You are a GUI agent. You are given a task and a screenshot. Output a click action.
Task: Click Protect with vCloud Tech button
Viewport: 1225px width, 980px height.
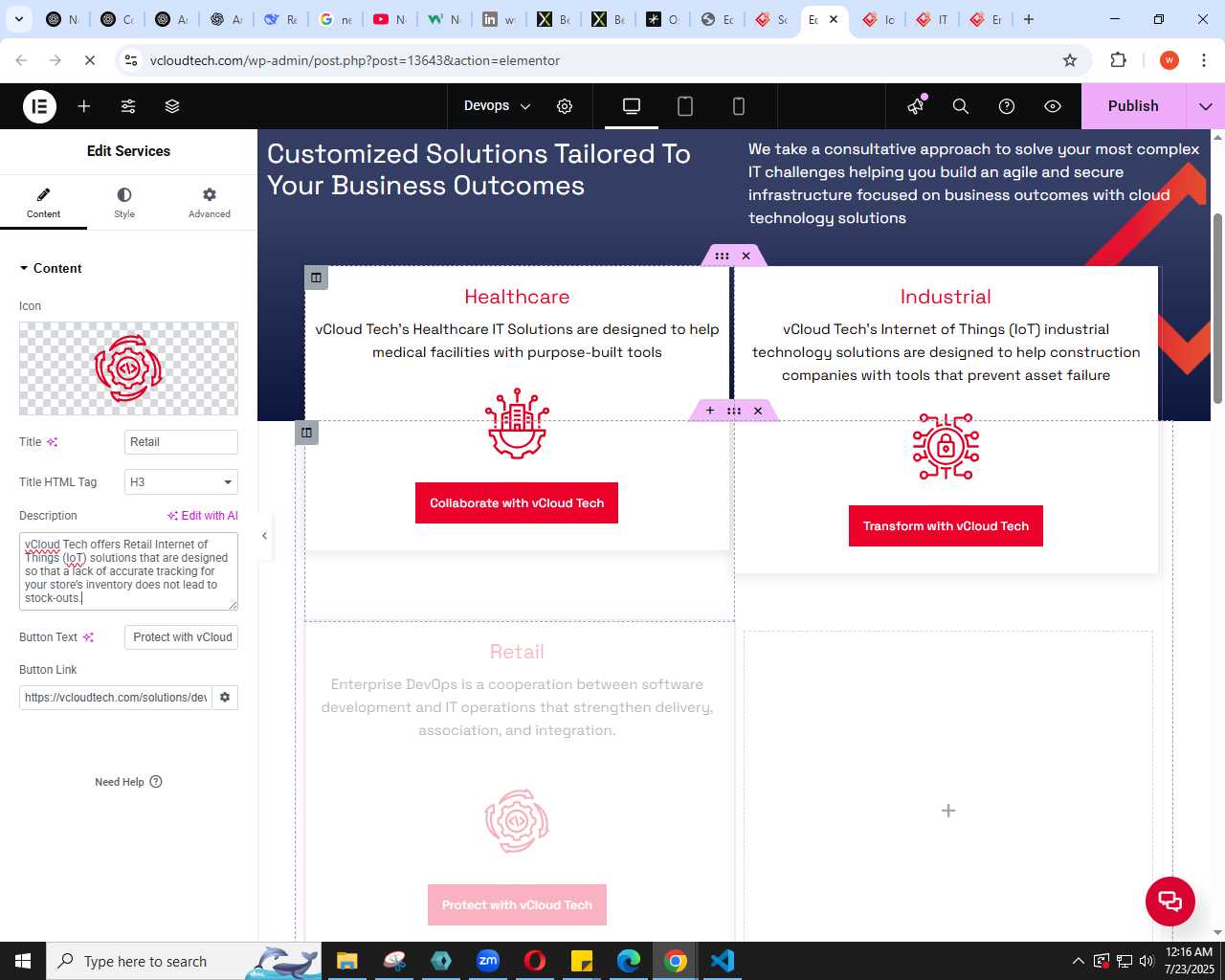(517, 905)
